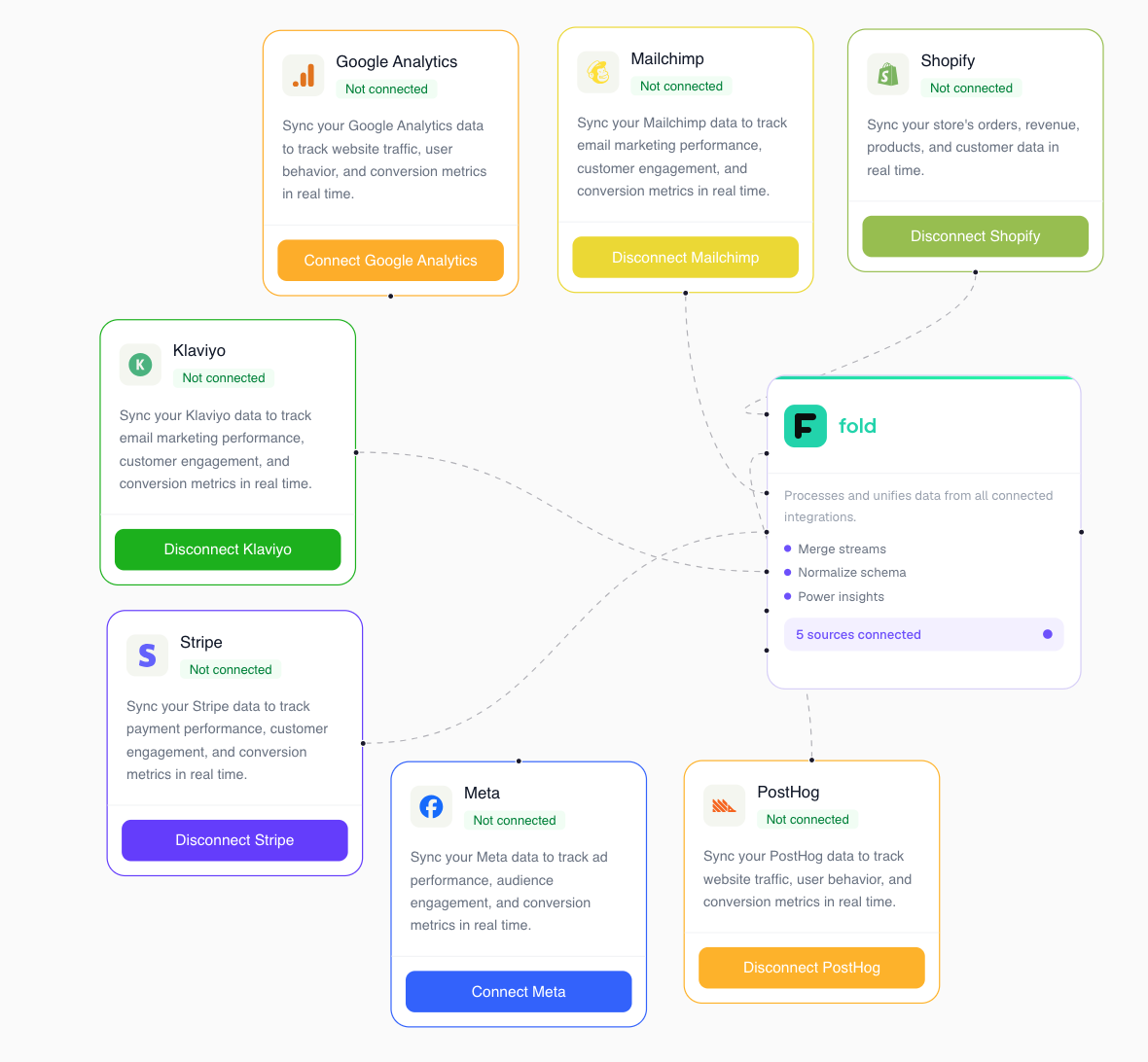Click Google Analytics Not connected badge

click(x=386, y=89)
